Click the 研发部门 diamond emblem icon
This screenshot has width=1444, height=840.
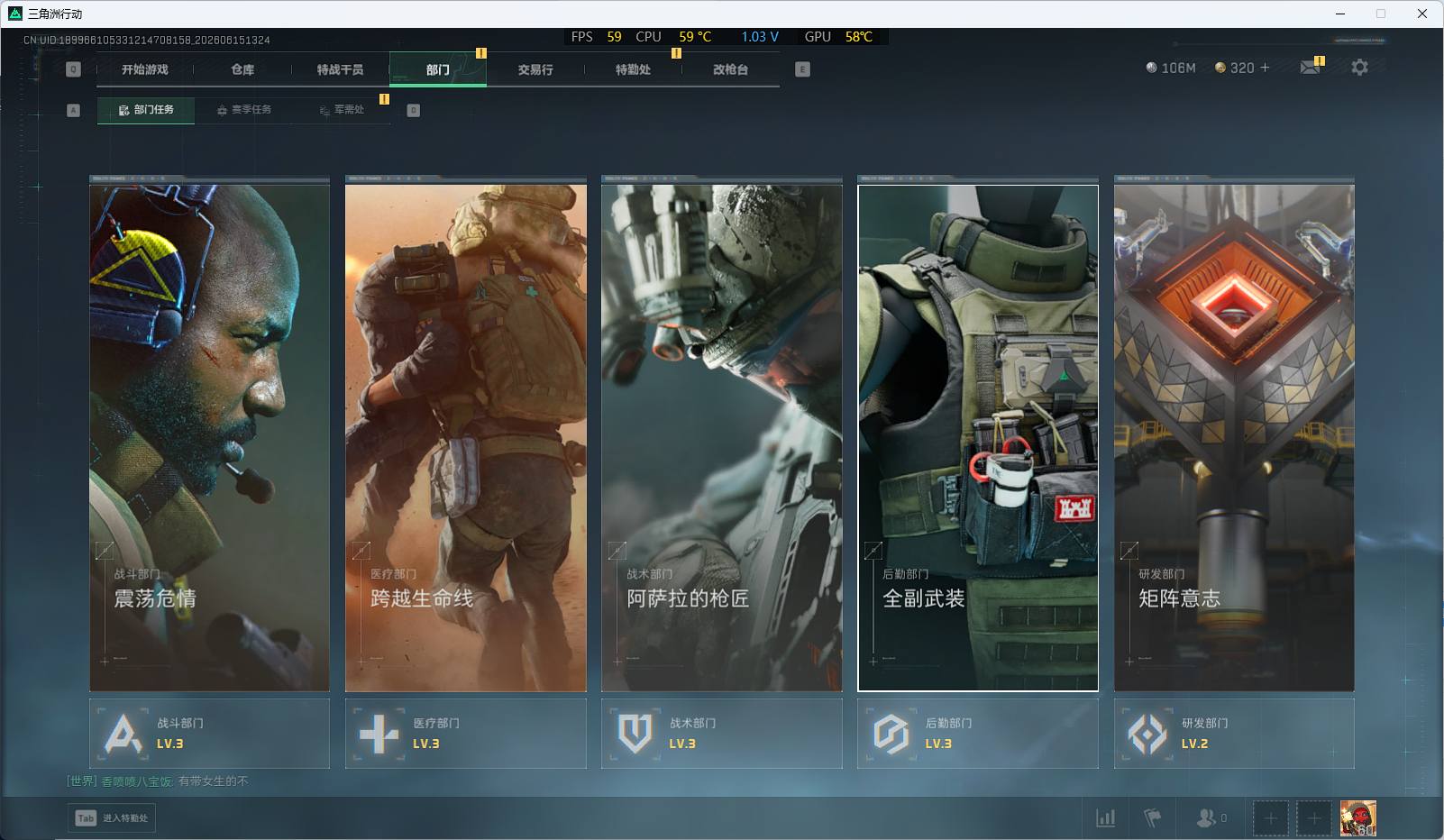1147,734
